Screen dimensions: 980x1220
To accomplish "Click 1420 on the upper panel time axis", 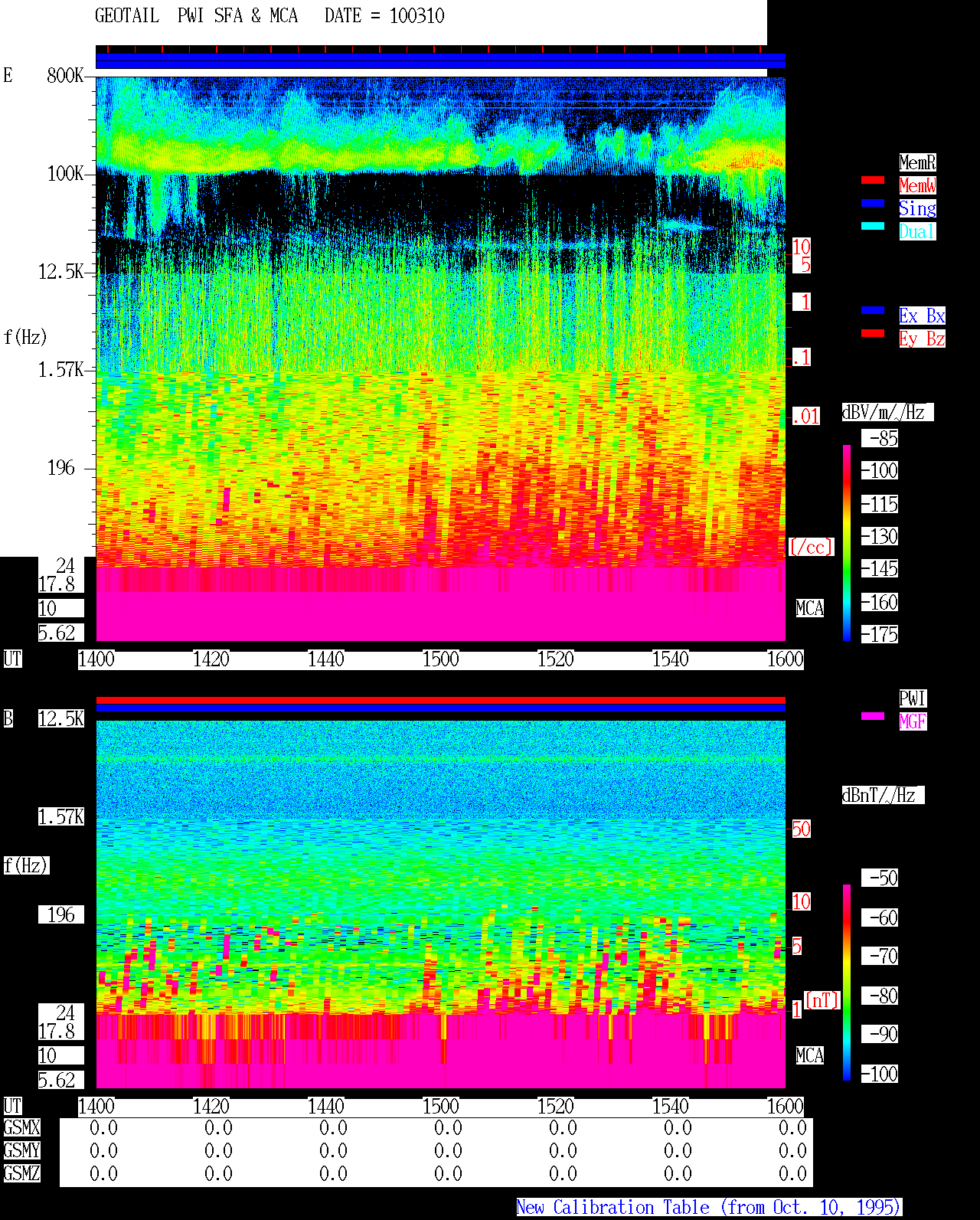I will tap(211, 659).
